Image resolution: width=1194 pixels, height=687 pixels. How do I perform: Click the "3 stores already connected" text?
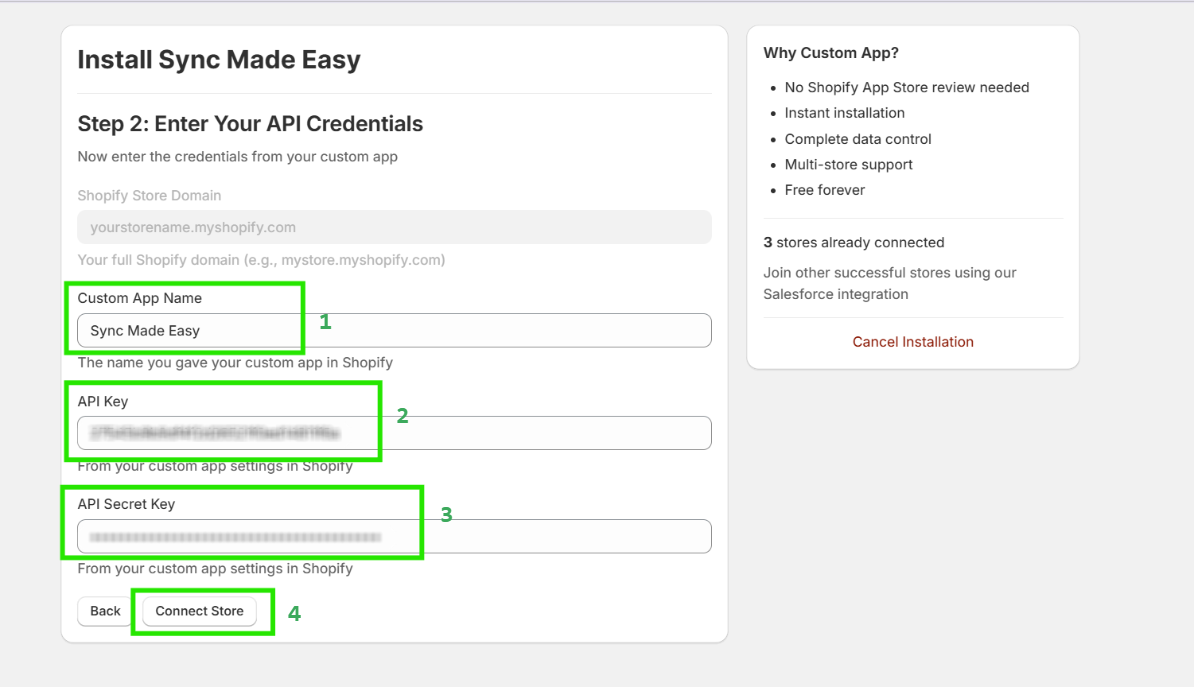[x=854, y=242]
